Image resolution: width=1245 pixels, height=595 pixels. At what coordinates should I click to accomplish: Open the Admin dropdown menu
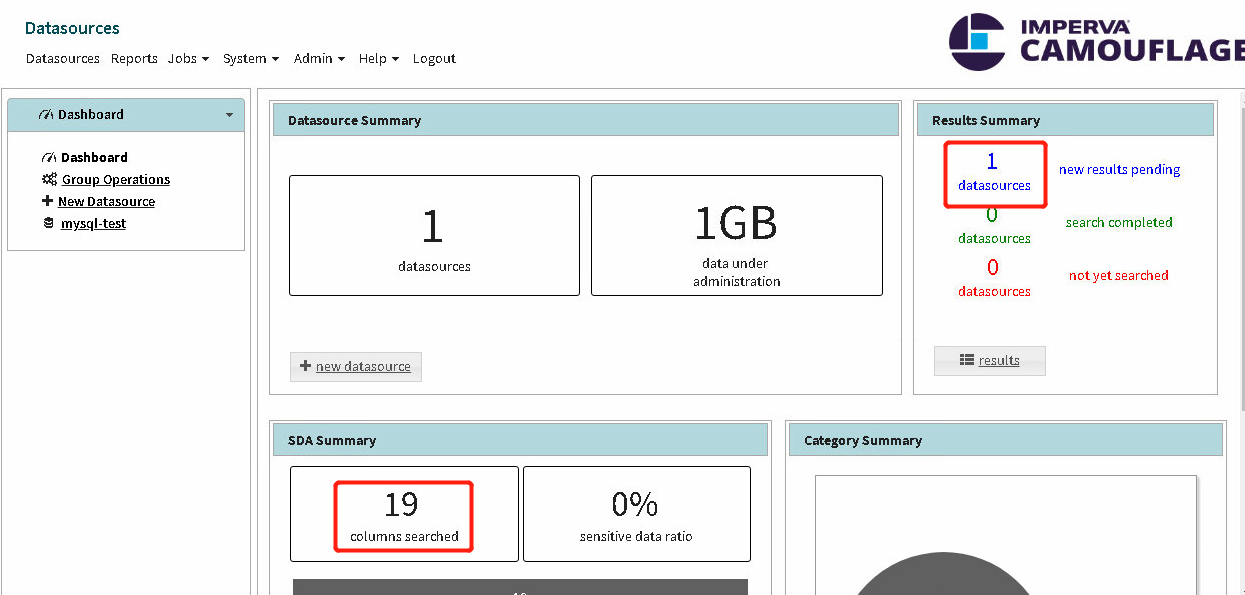point(319,59)
